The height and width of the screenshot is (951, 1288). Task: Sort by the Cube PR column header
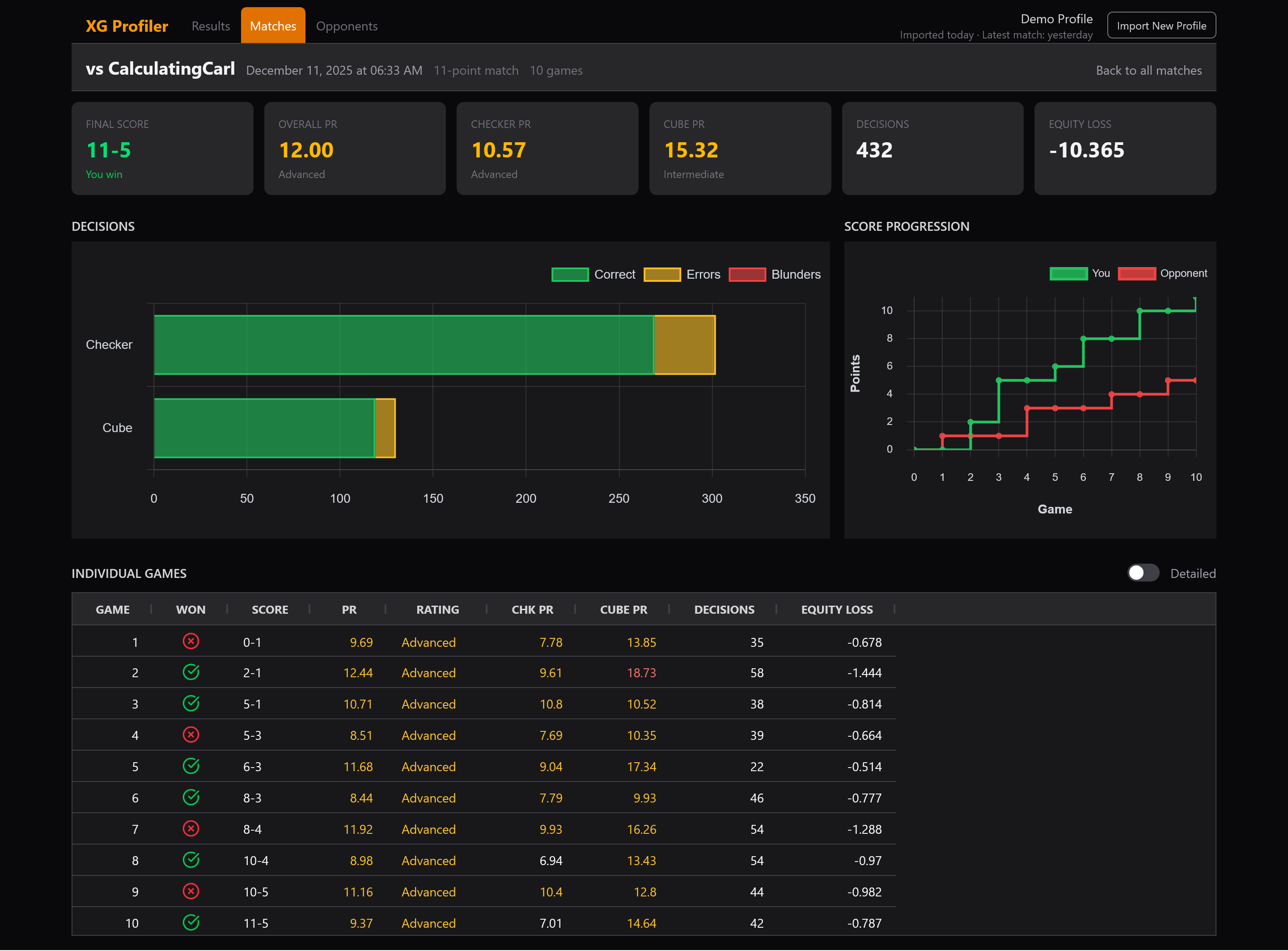(623, 610)
